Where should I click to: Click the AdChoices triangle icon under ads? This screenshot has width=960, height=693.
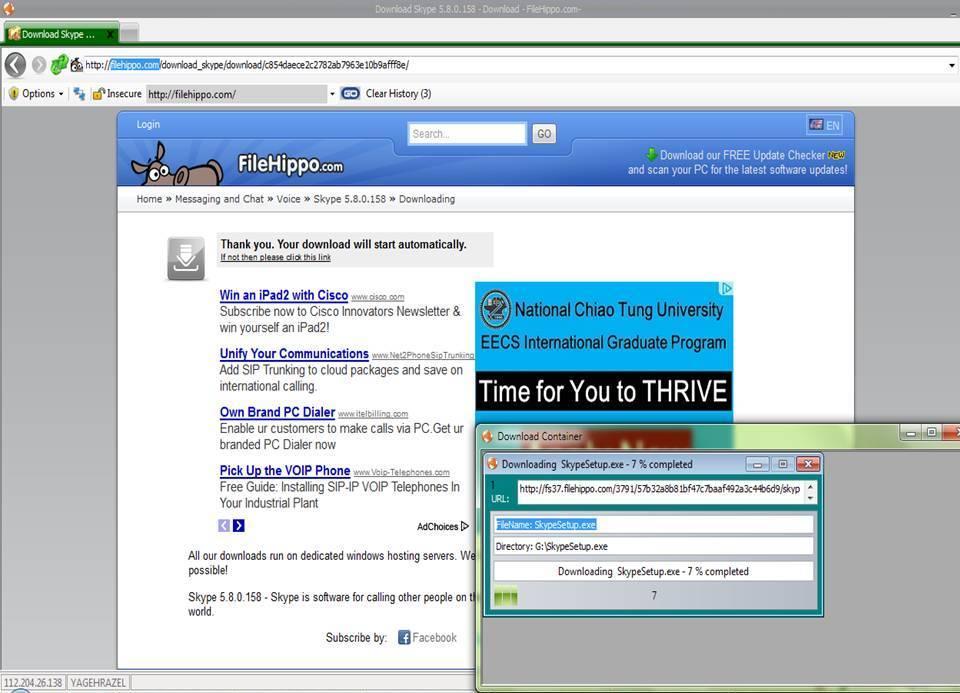coord(465,526)
